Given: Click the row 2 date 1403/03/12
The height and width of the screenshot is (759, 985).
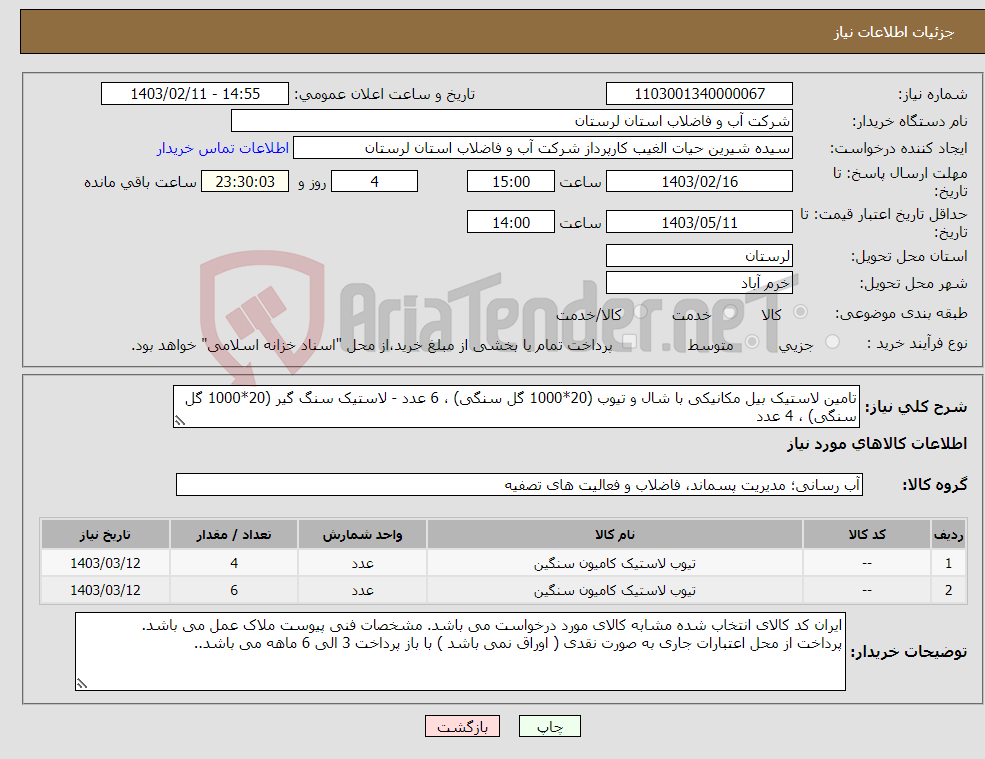Looking at the screenshot, I should tap(106, 591).
